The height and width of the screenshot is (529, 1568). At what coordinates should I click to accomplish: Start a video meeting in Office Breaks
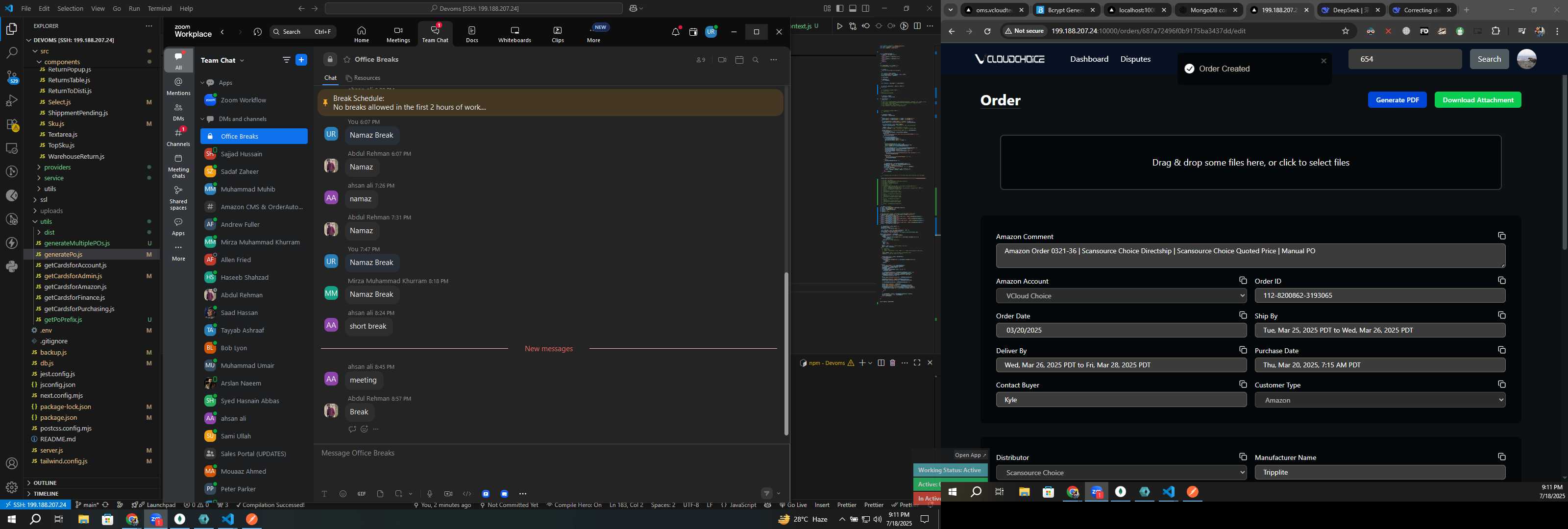click(x=722, y=60)
